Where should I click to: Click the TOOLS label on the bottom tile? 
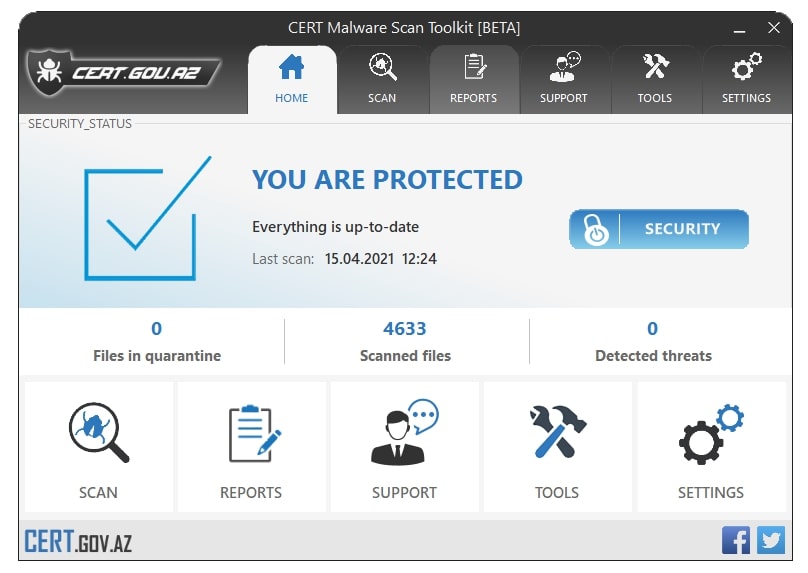point(557,493)
